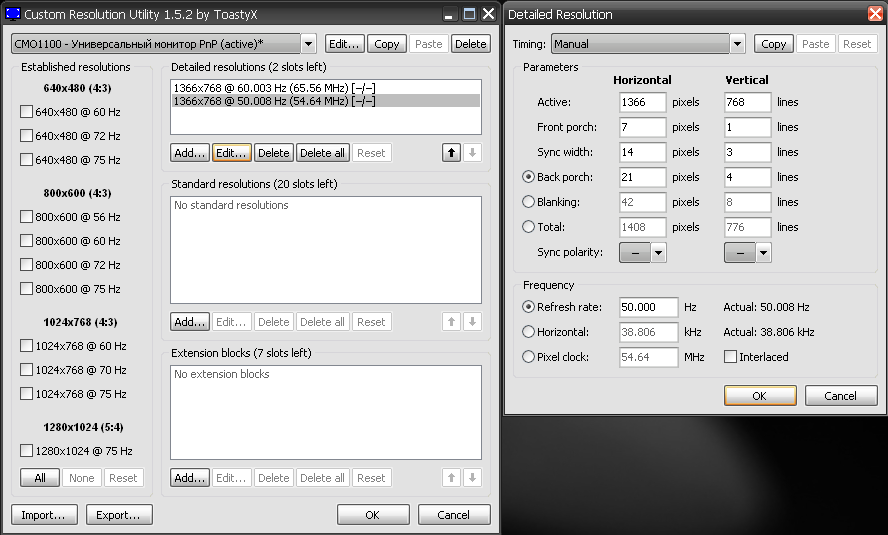Open the Timing dropdown set to Manual
The width and height of the screenshot is (888, 535).
pyautogui.click(x=738, y=44)
